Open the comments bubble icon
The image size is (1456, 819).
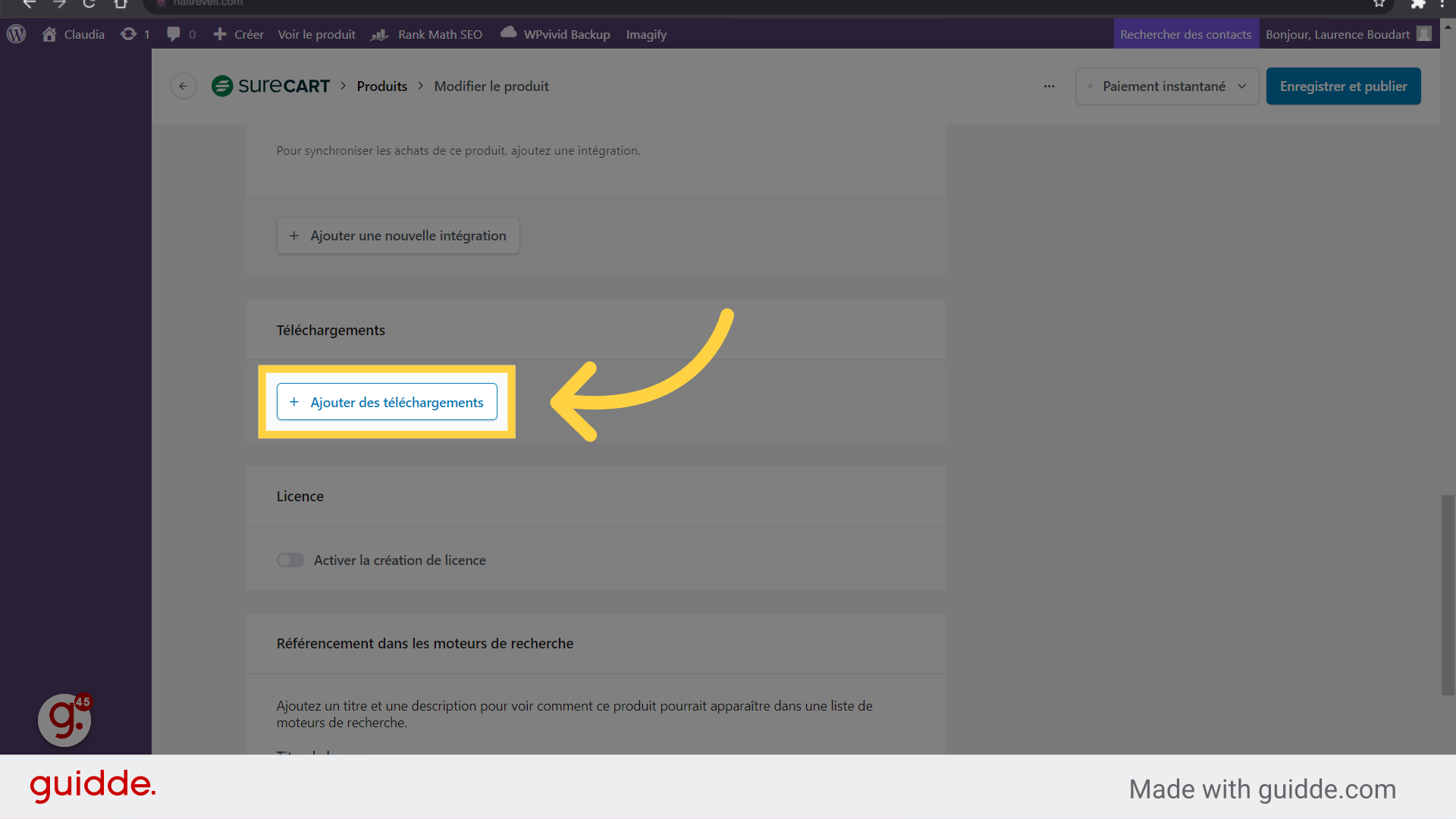click(x=174, y=34)
